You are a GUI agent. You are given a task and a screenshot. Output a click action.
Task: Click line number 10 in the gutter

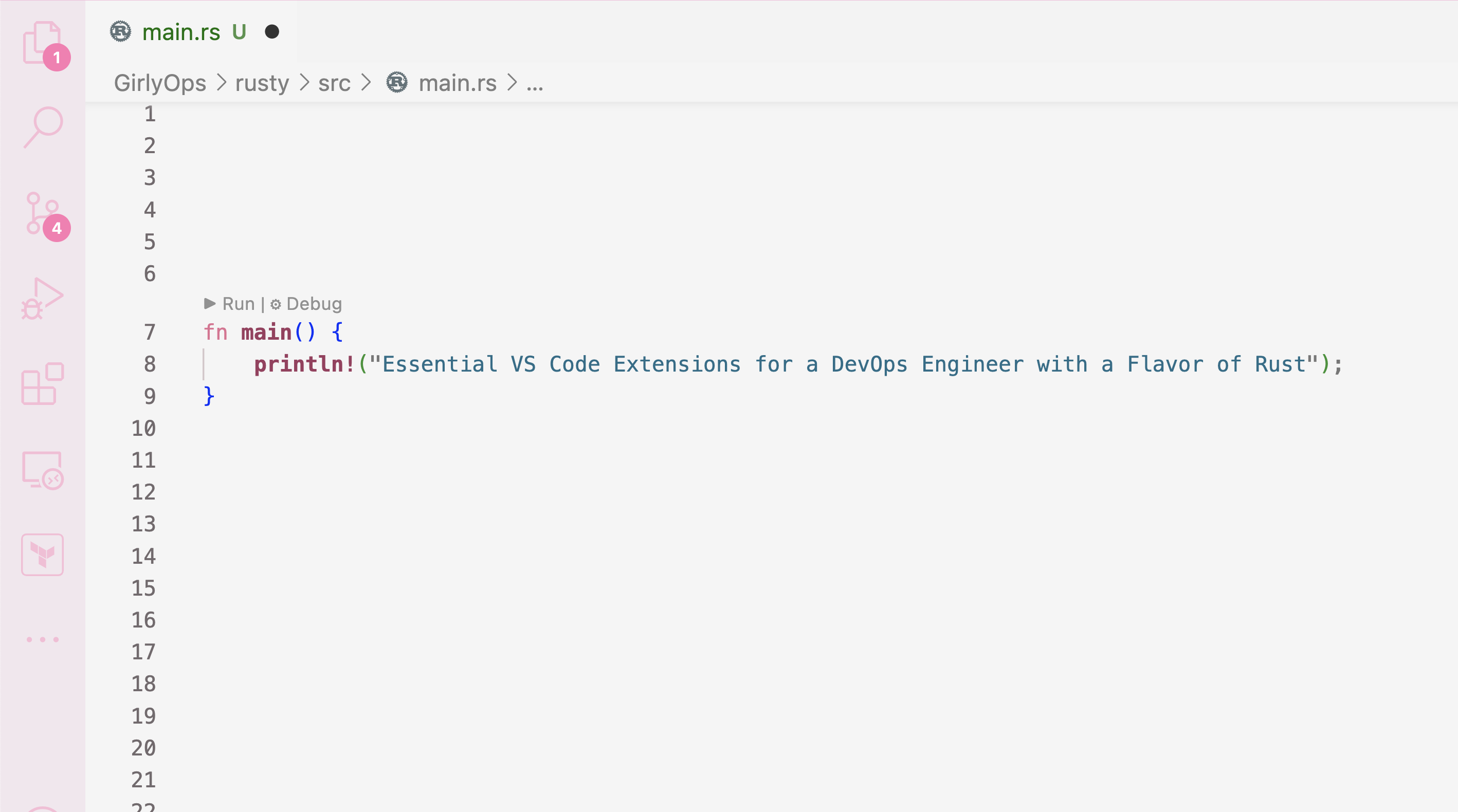[143, 428]
